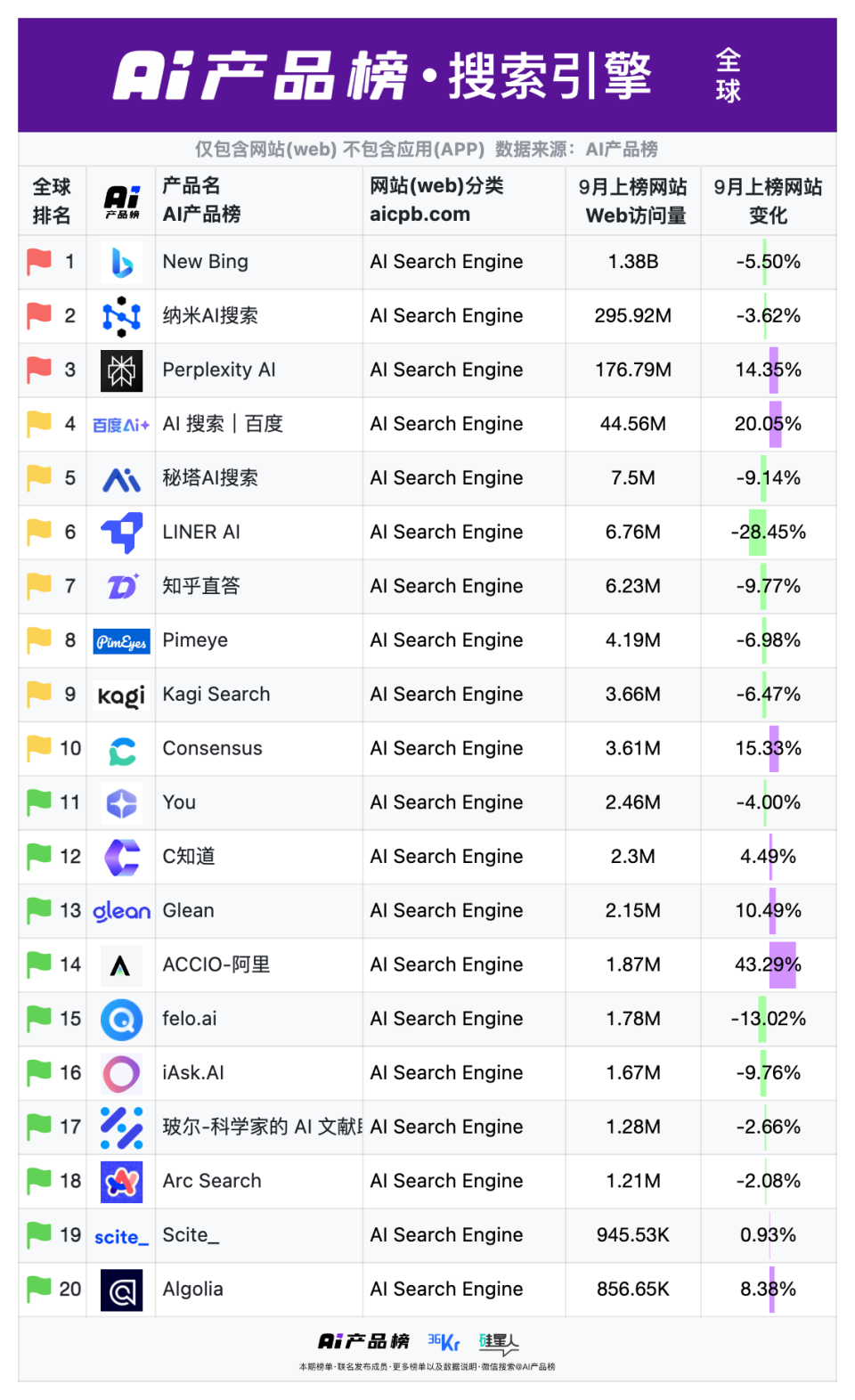
Task: Select the Arc Search logo icon
Action: (x=121, y=1182)
